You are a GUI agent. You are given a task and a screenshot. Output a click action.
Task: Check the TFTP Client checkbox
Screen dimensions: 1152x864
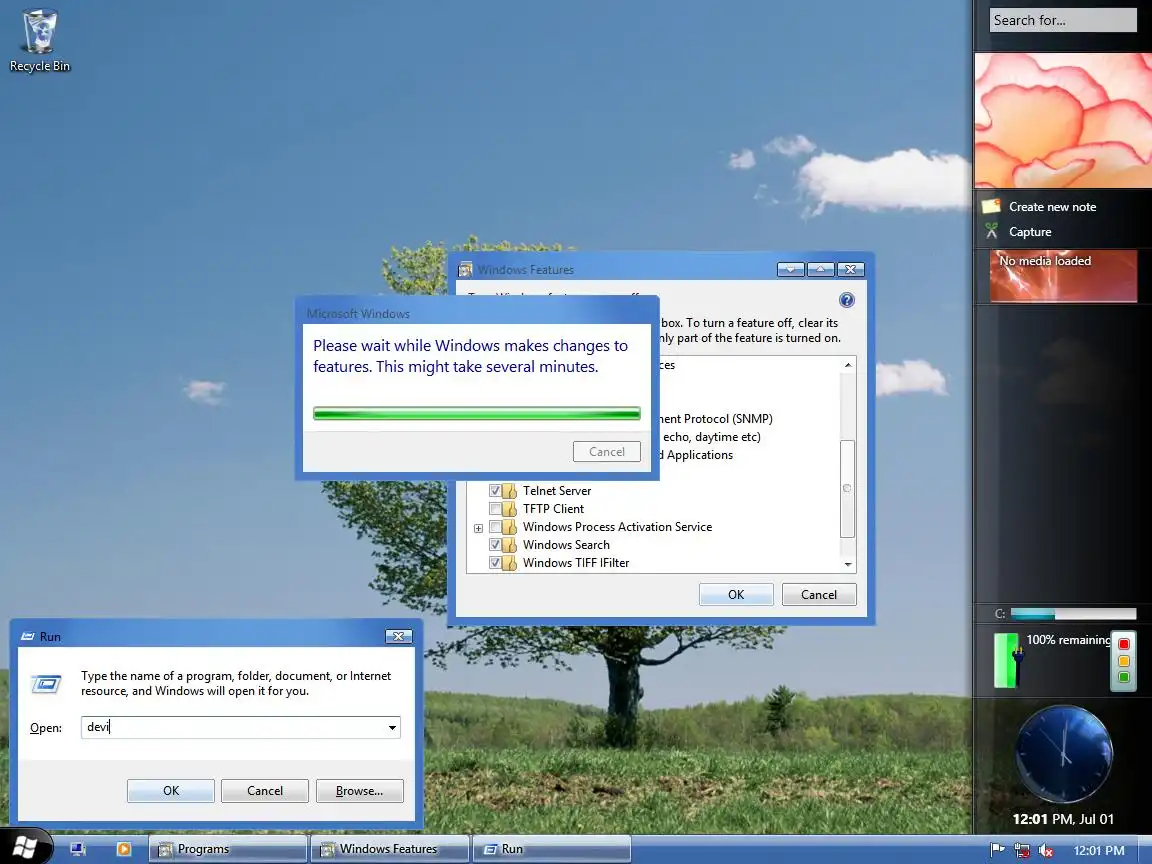pos(495,509)
